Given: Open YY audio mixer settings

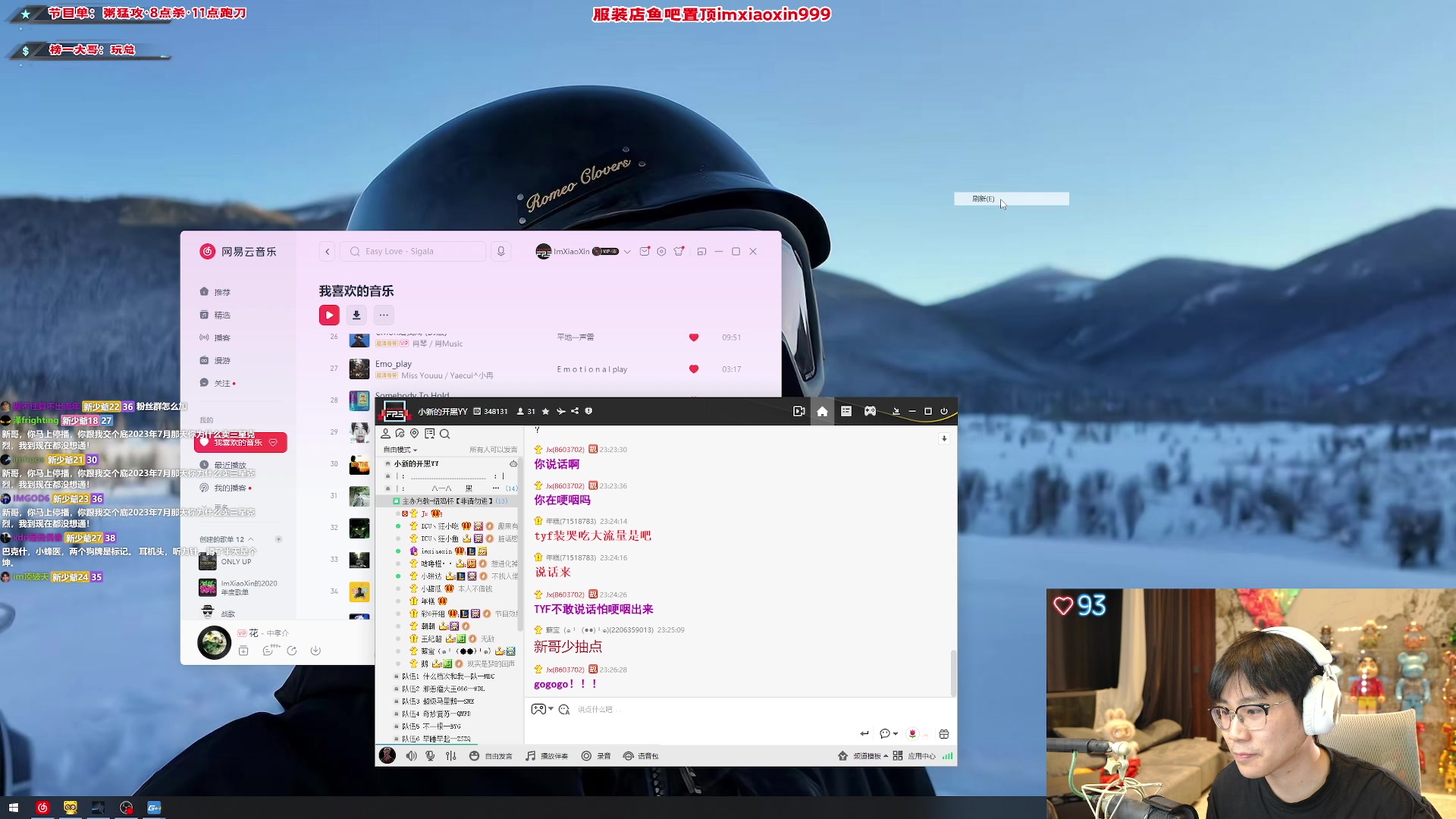Looking at the screenshot, I should pos(451,756).
